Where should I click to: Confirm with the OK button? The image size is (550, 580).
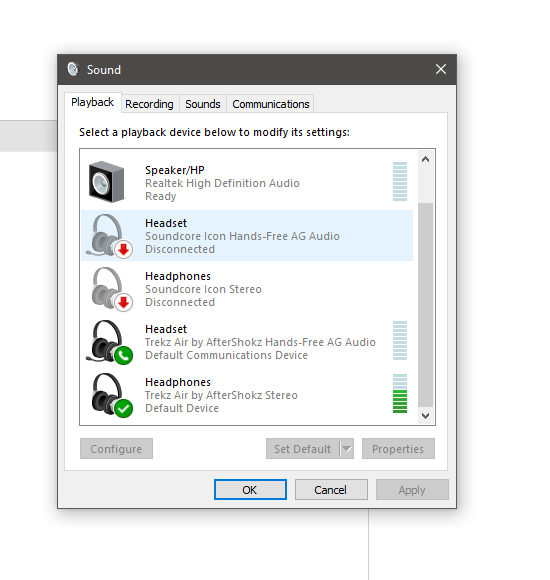[250, 489]
